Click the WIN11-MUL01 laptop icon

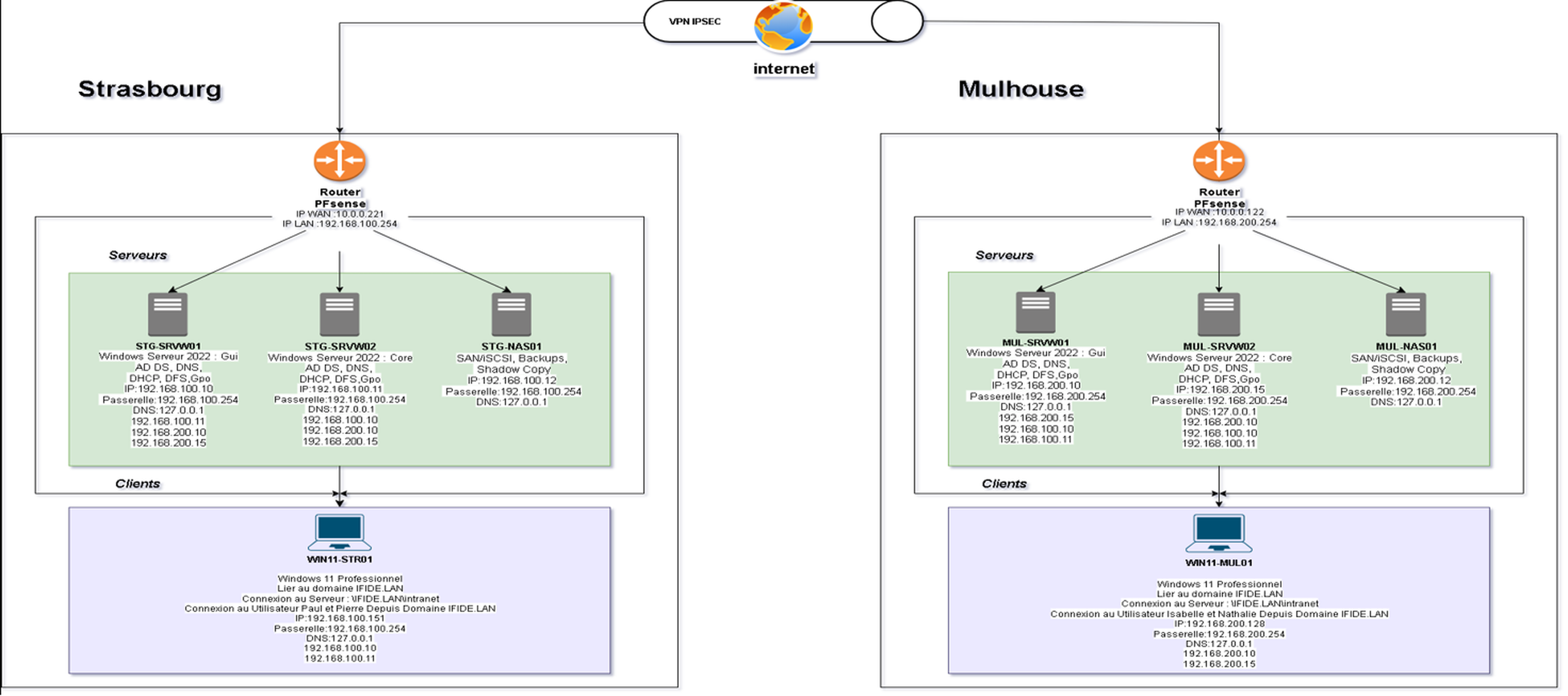pyautogui.click(x=1218, y=534)
